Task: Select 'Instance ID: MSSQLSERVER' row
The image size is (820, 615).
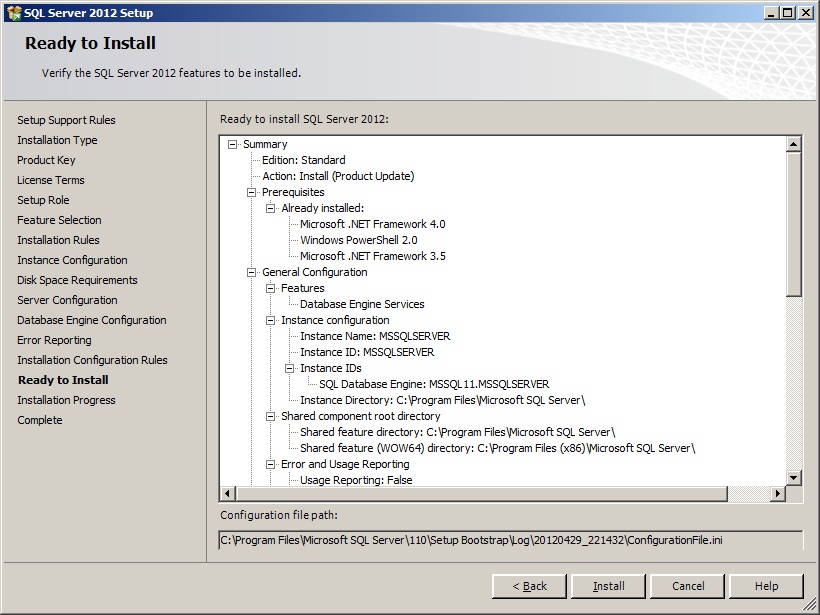Action: click(367, 352)
